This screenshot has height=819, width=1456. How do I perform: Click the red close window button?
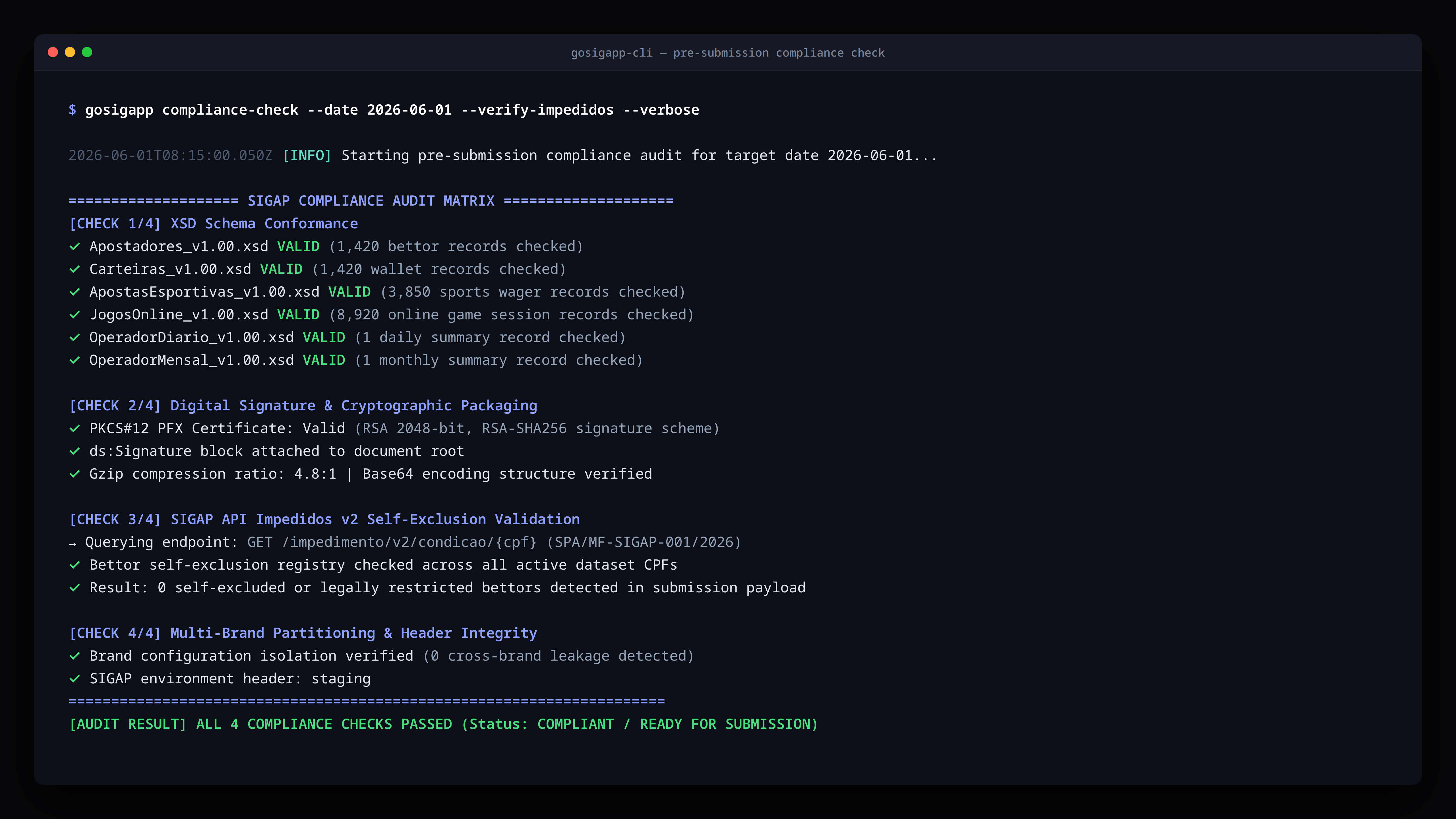(x=53, y=52)
